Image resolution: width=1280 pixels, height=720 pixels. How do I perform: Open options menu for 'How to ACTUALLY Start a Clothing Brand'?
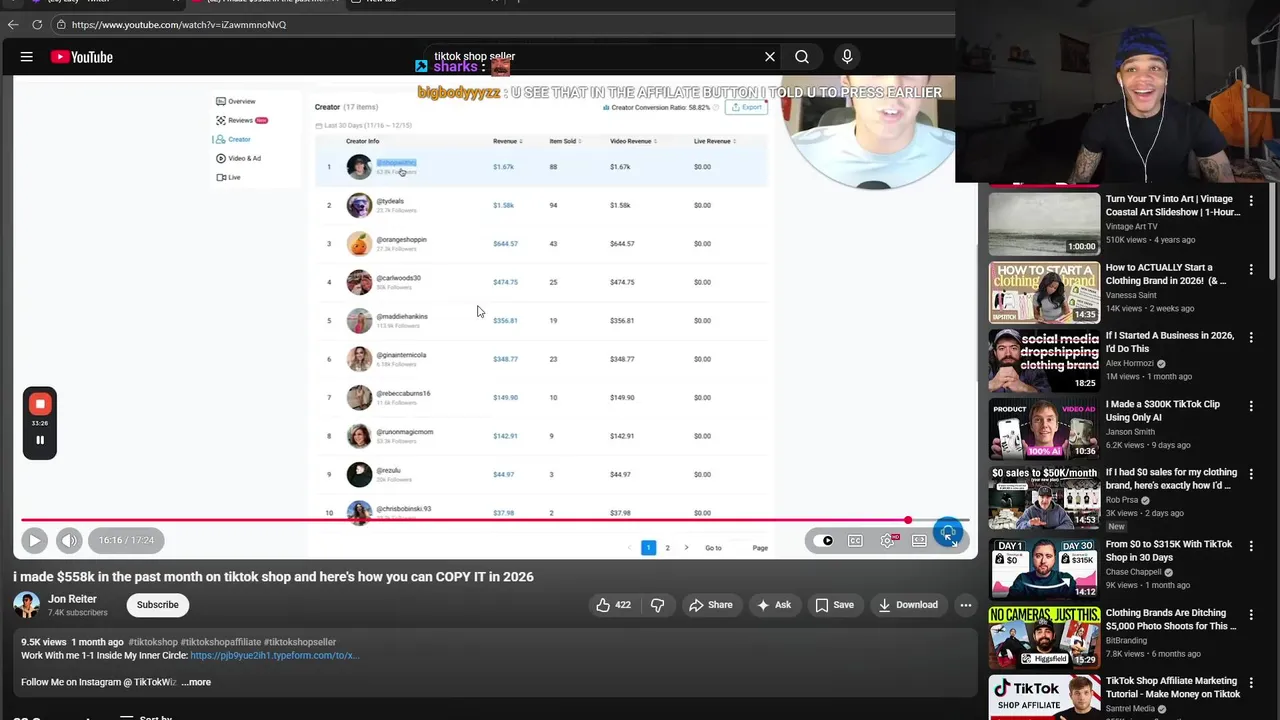pos(1251,269)
